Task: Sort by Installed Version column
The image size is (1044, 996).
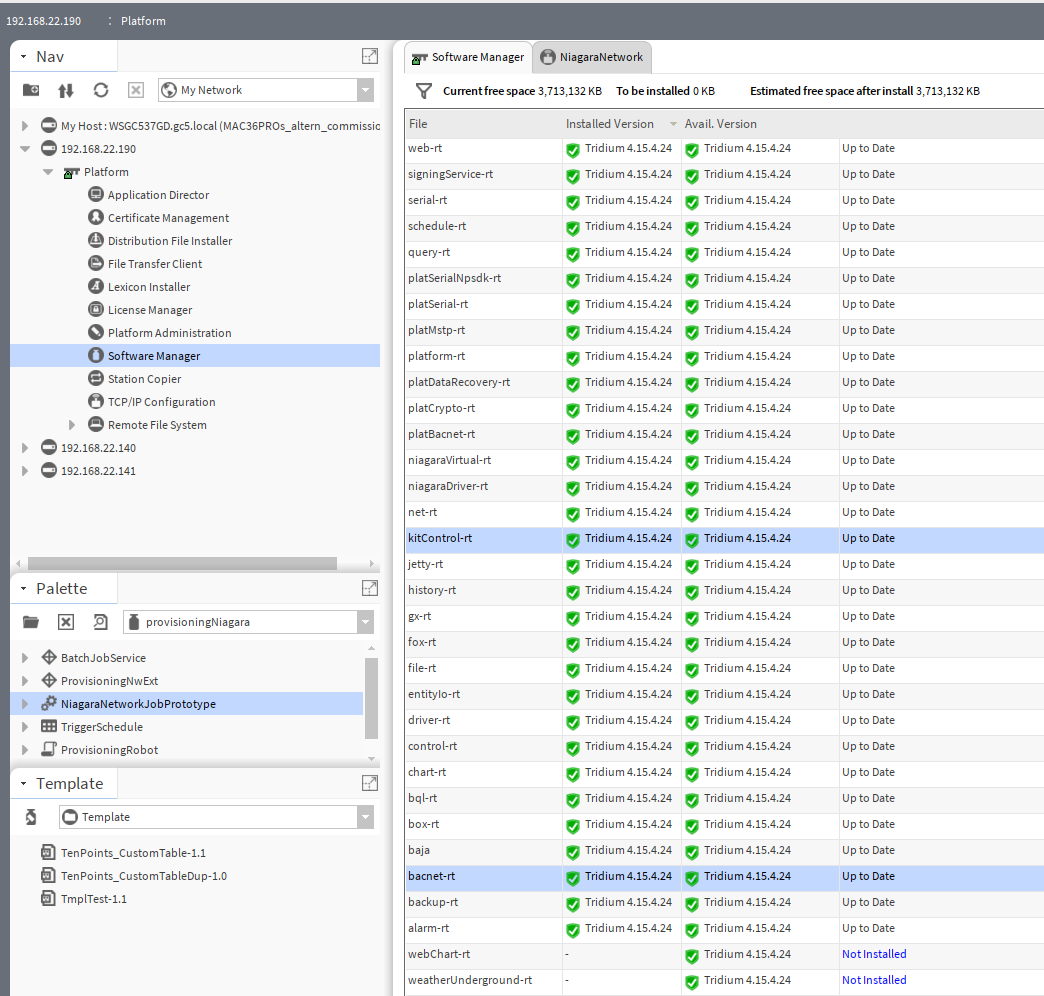Action: click(621, 124)
